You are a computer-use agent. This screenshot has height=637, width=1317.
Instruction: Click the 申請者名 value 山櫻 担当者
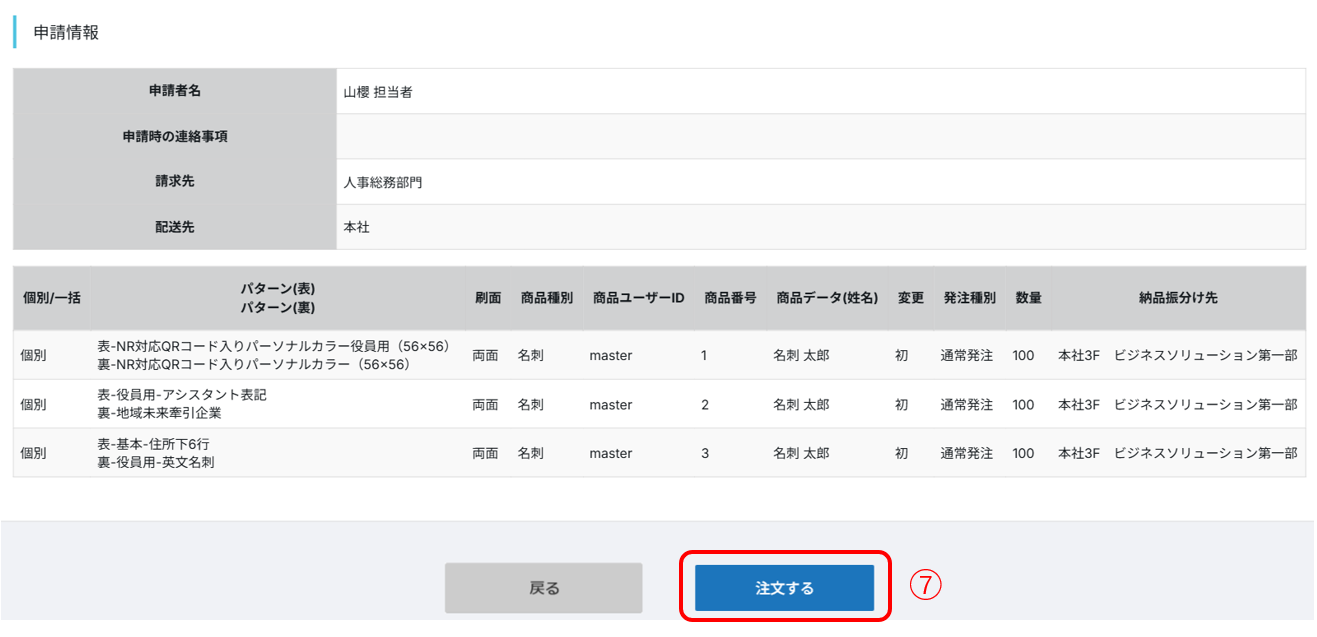tap(378, 92)
